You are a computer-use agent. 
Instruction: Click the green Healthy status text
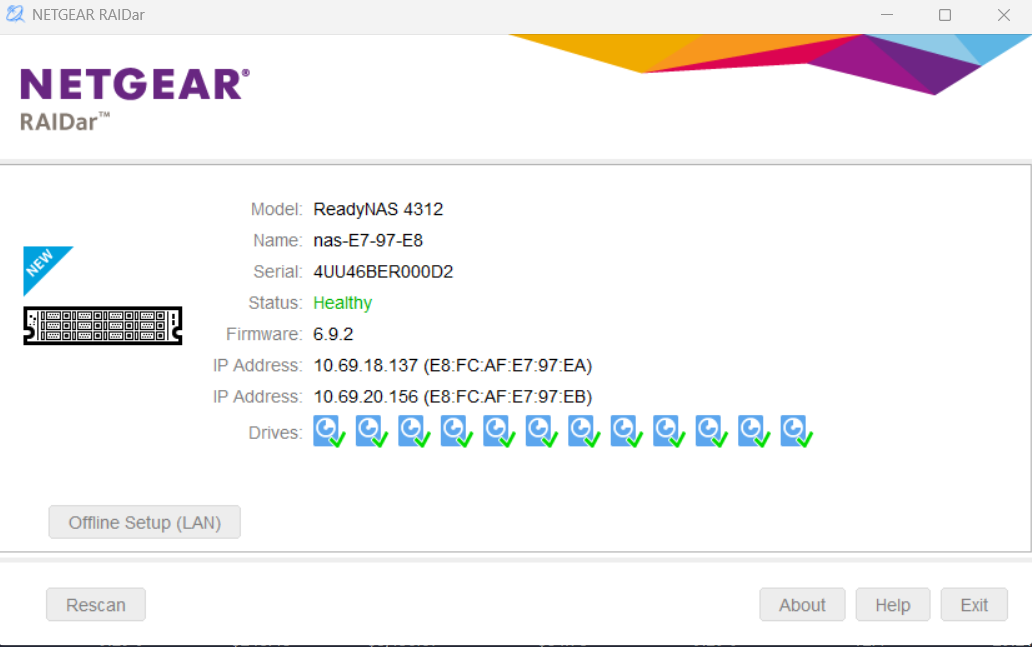(342, 303)
